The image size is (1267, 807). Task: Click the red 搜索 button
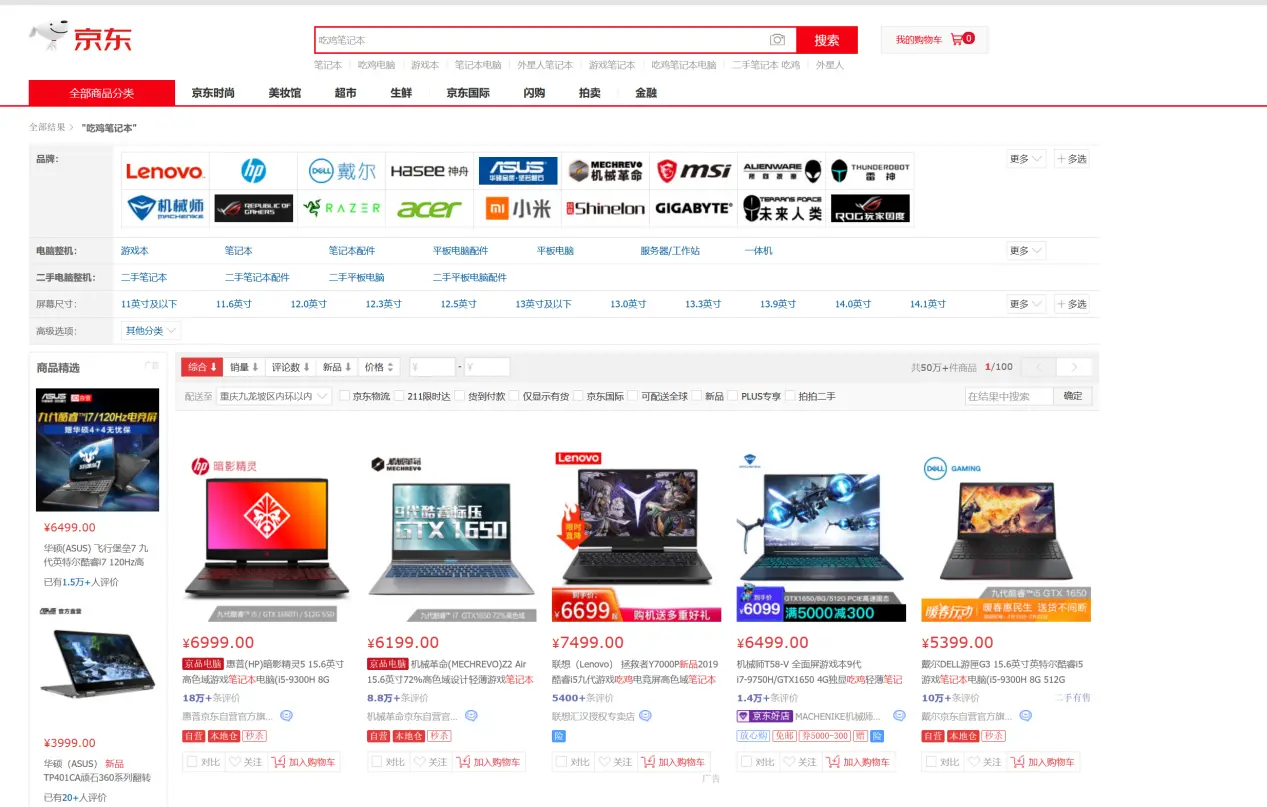[827, 40]
